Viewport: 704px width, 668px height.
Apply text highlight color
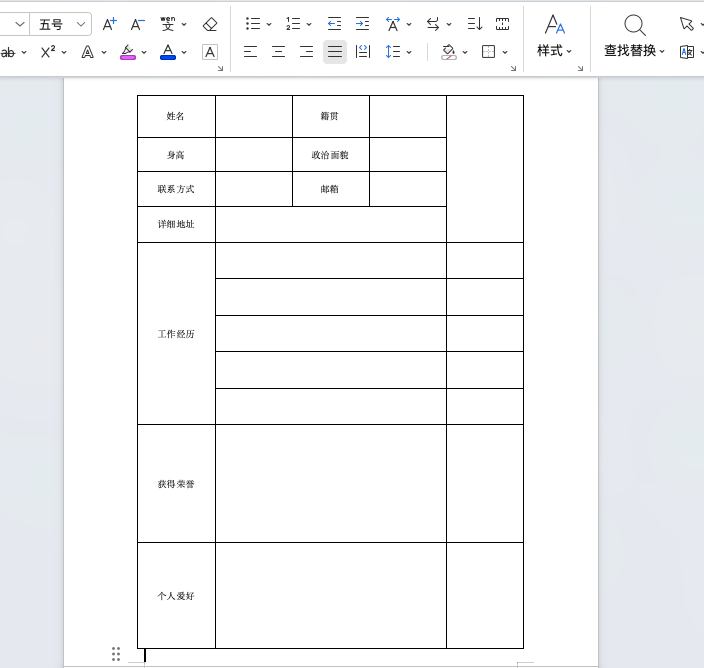click(x=128, y=52)
